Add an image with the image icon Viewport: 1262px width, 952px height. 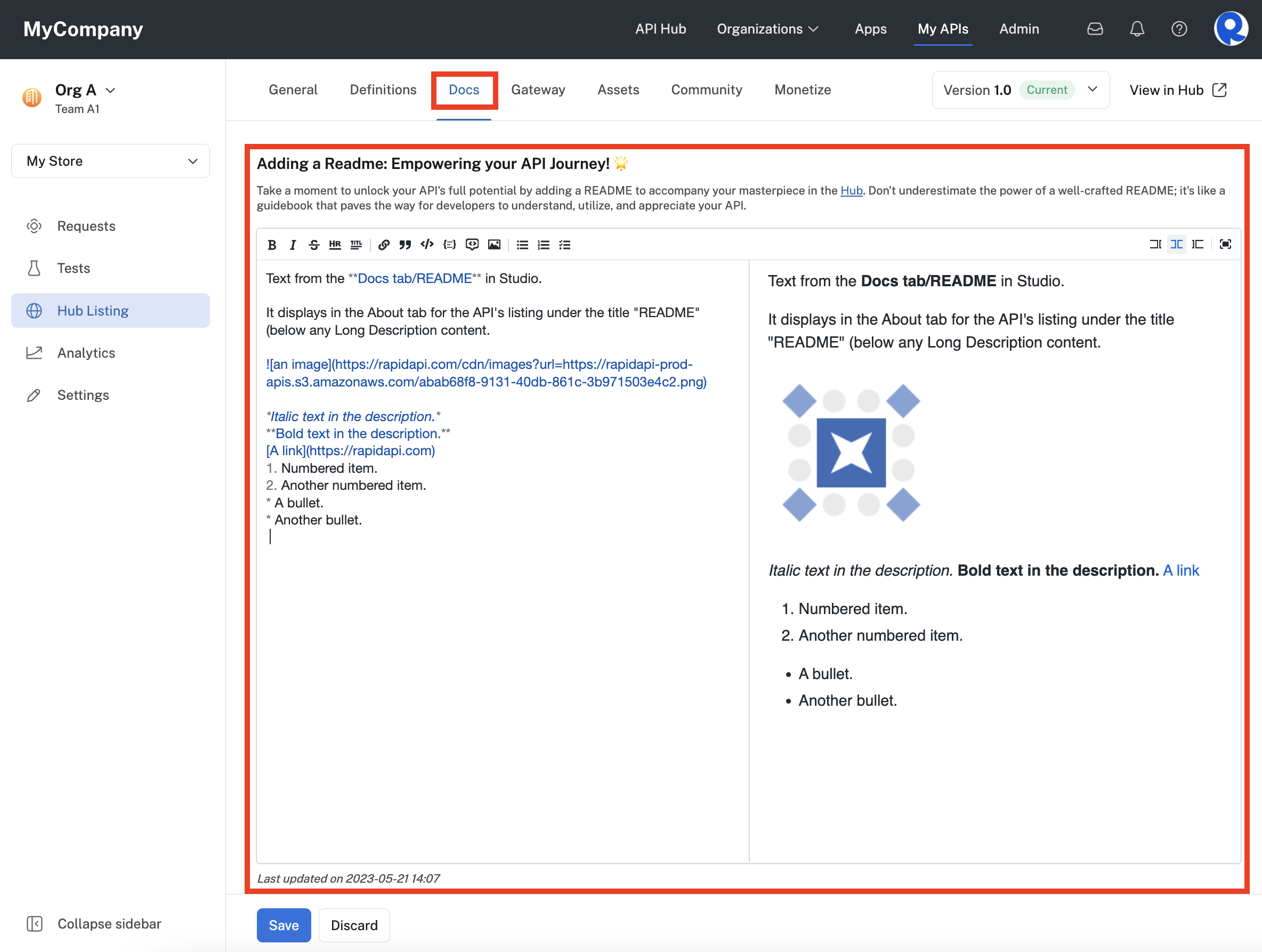(x=494, y=245)
